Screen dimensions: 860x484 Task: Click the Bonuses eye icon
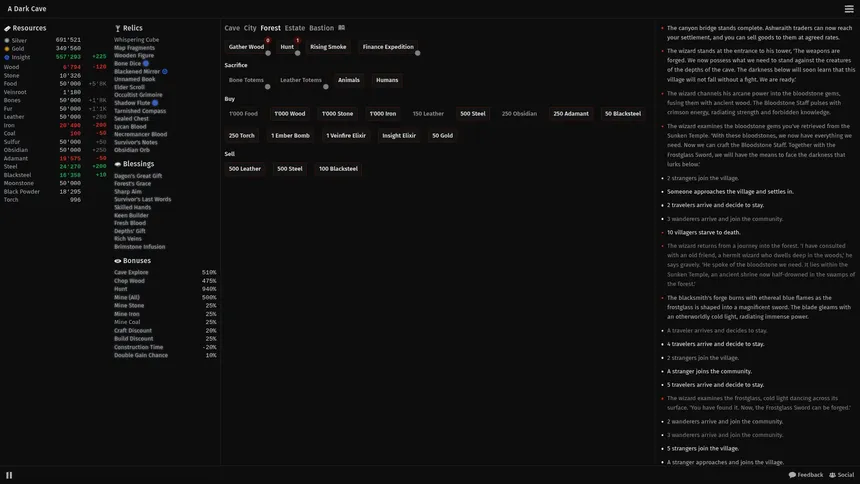(x=117, y=261)
